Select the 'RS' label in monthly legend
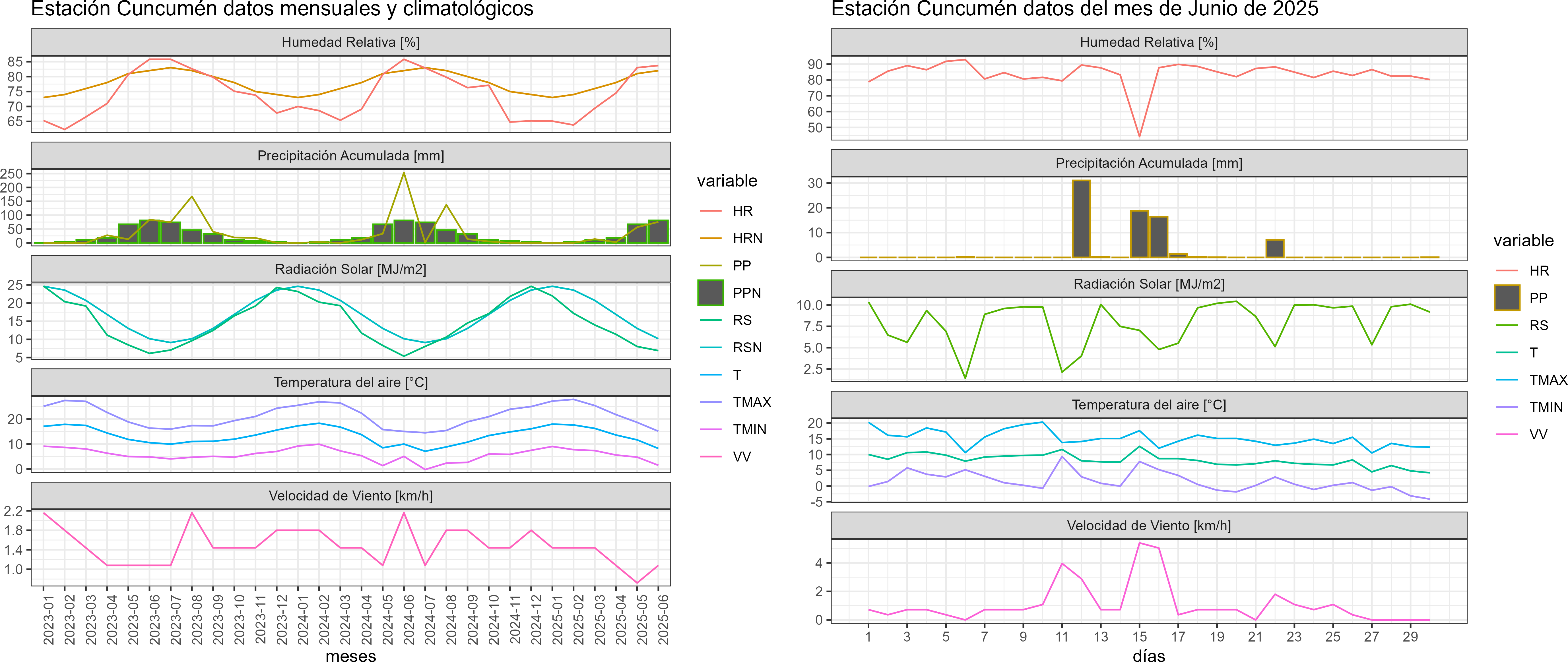This screenshot has width=1568, height=662. pos(742,320)
